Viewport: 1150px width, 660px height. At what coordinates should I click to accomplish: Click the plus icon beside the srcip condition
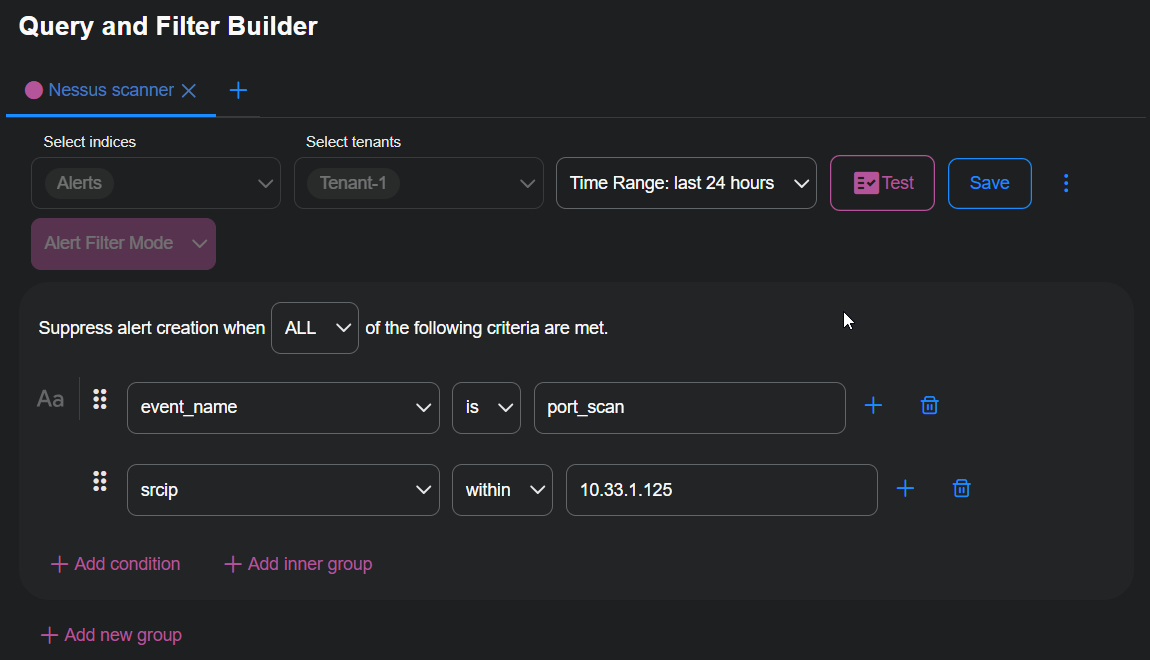pos(905,488)
